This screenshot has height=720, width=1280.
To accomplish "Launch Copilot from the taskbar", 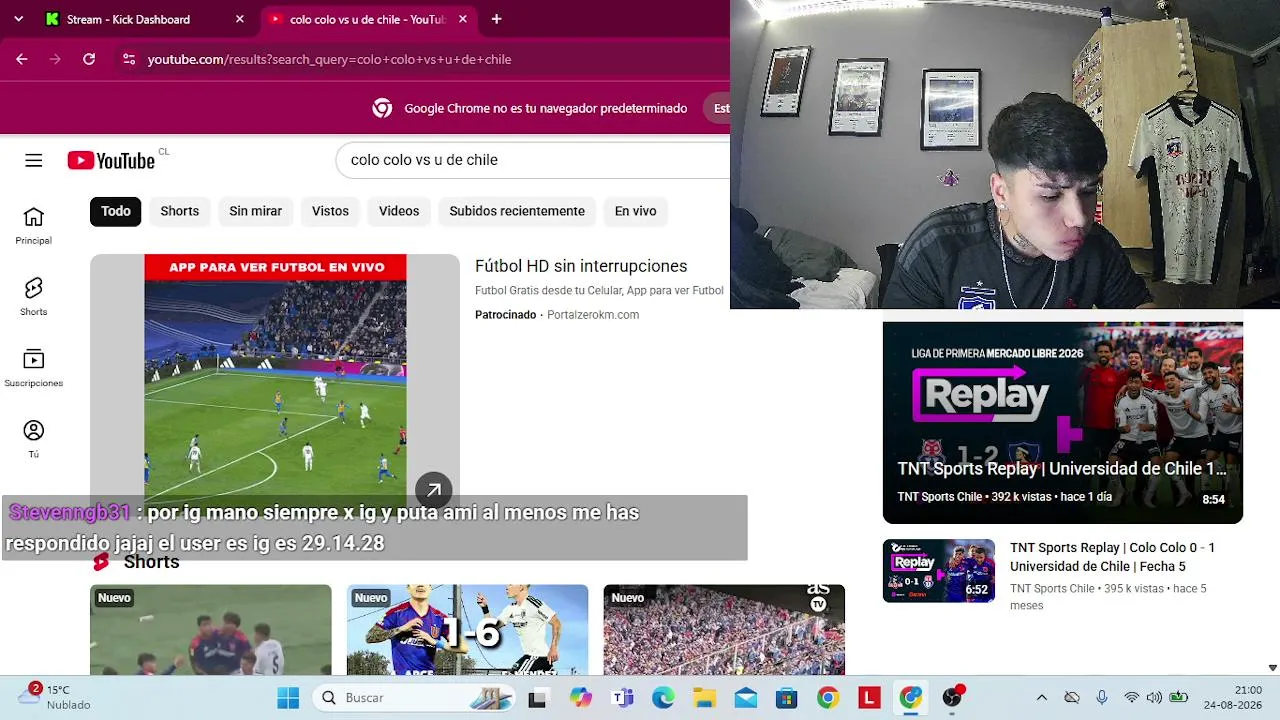I will pos(580,698).
